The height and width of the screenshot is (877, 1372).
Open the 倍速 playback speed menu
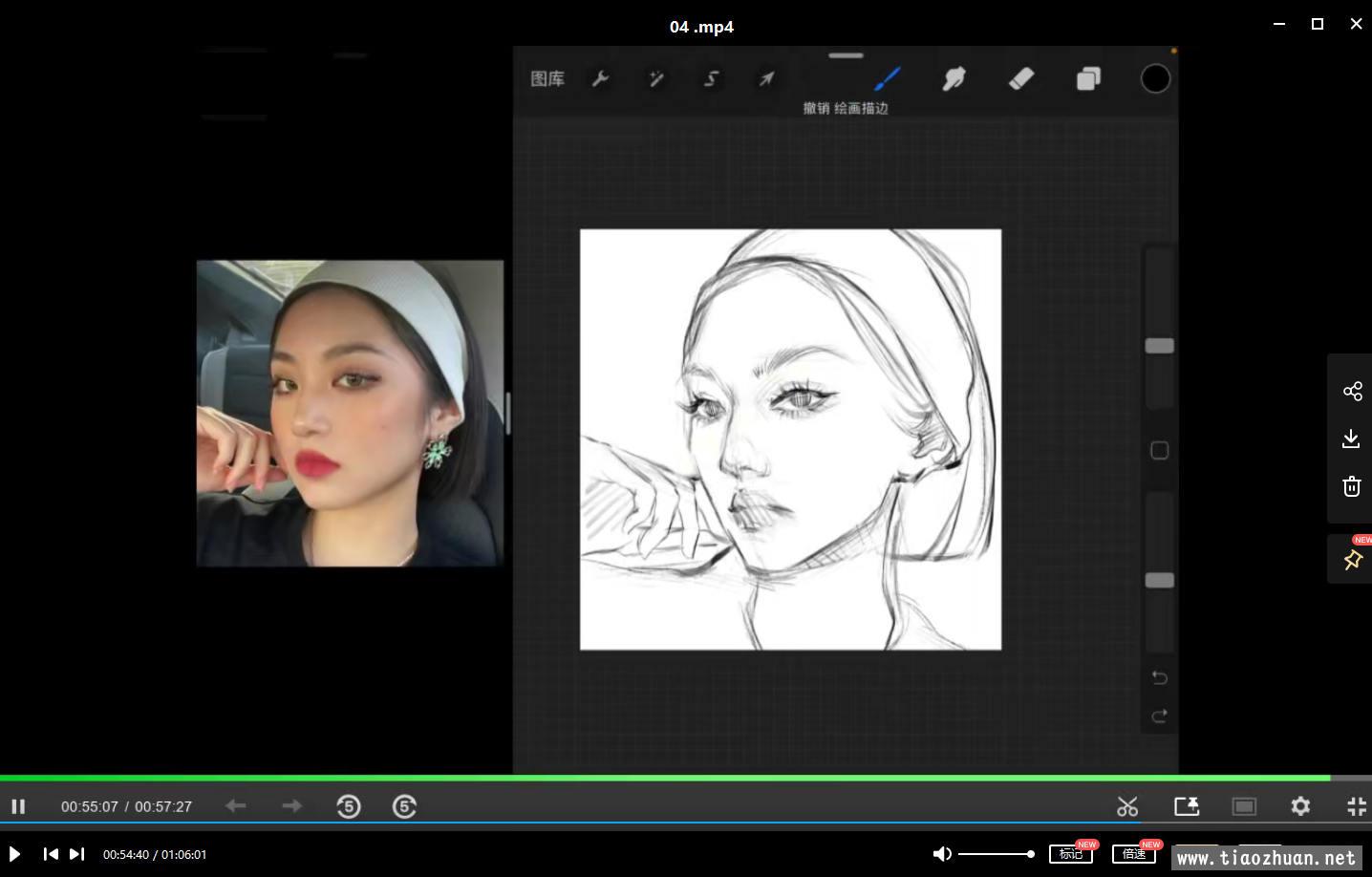tap(1133, 854)
